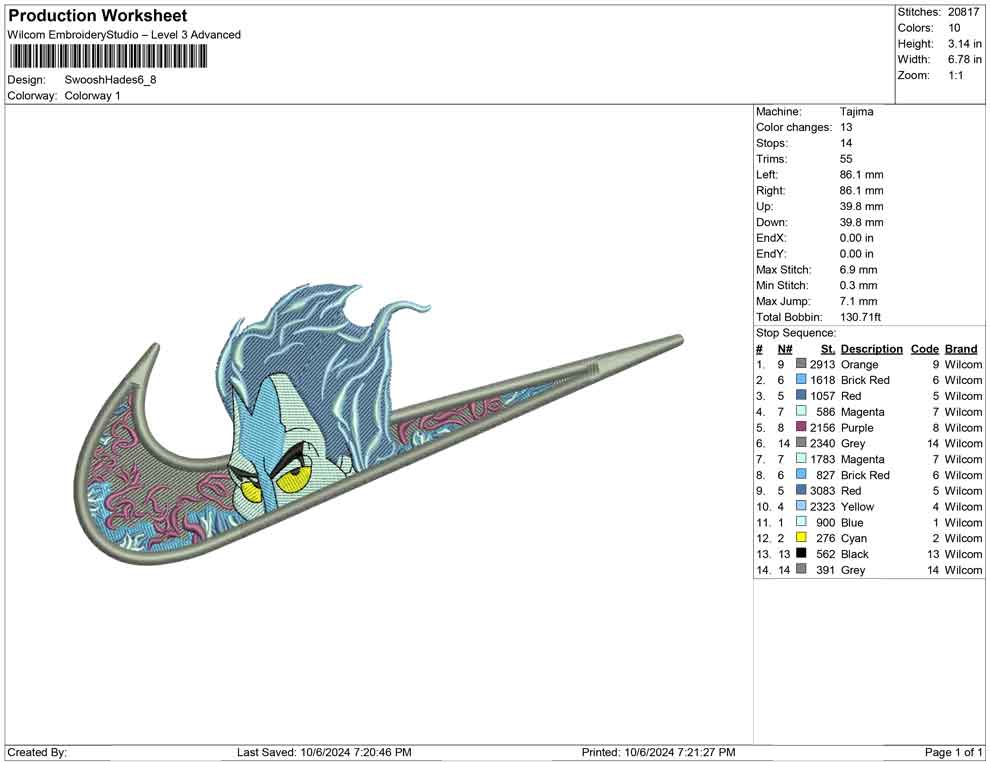Click the Page 1 of 1 footer text
This screenshot has width=990, height=762.
pyautogui.click(x=954, y=752)
